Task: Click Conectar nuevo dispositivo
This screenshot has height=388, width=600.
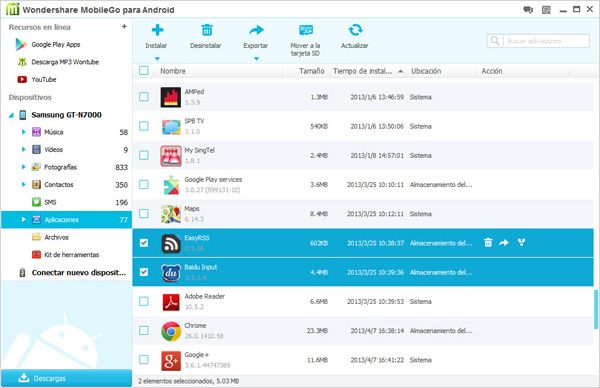Action: click(79, 273)
